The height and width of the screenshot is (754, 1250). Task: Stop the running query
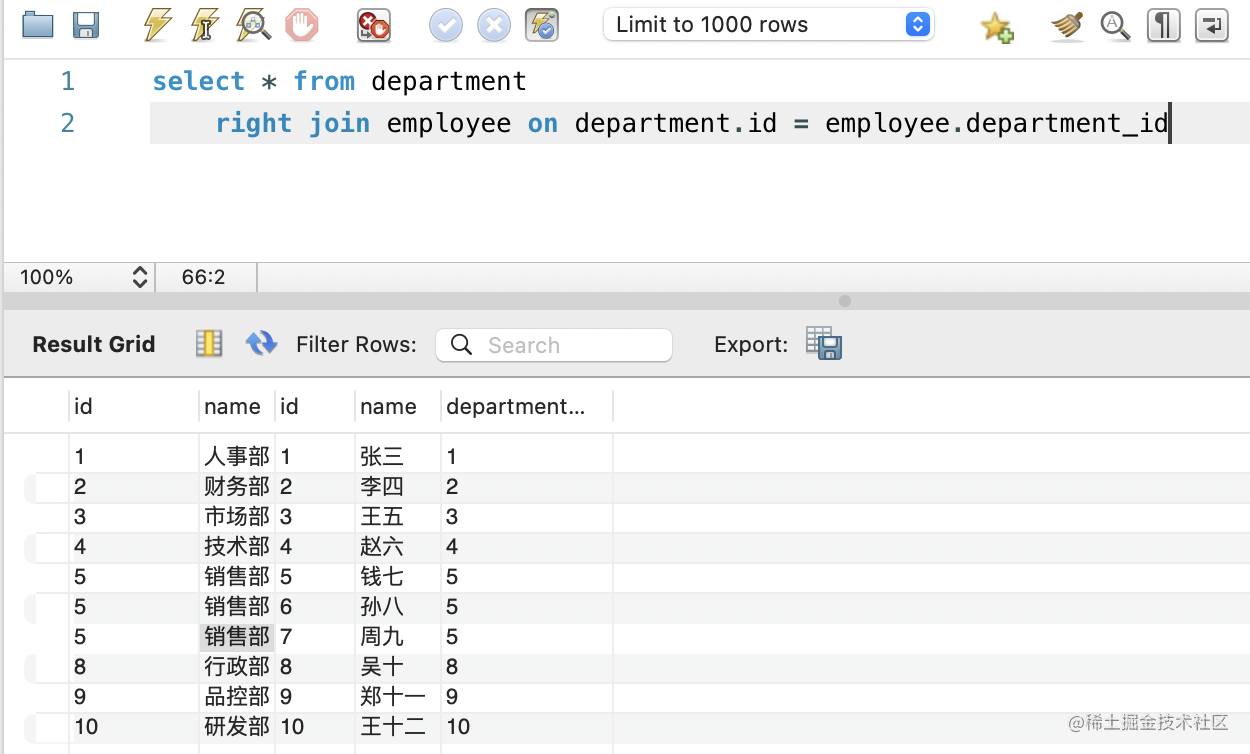pos(301,25)
